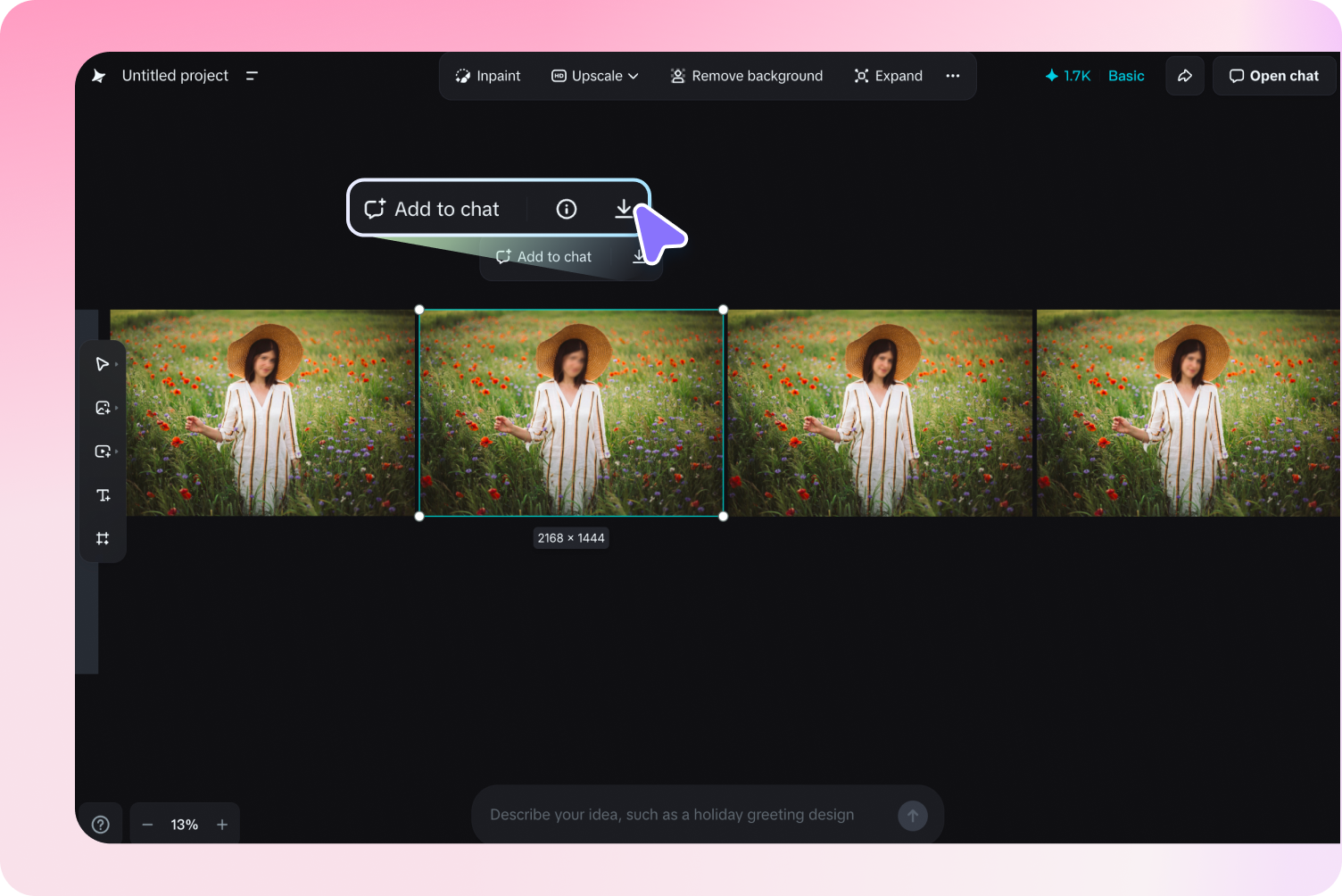Select the Add video tool

coord(103,451)
